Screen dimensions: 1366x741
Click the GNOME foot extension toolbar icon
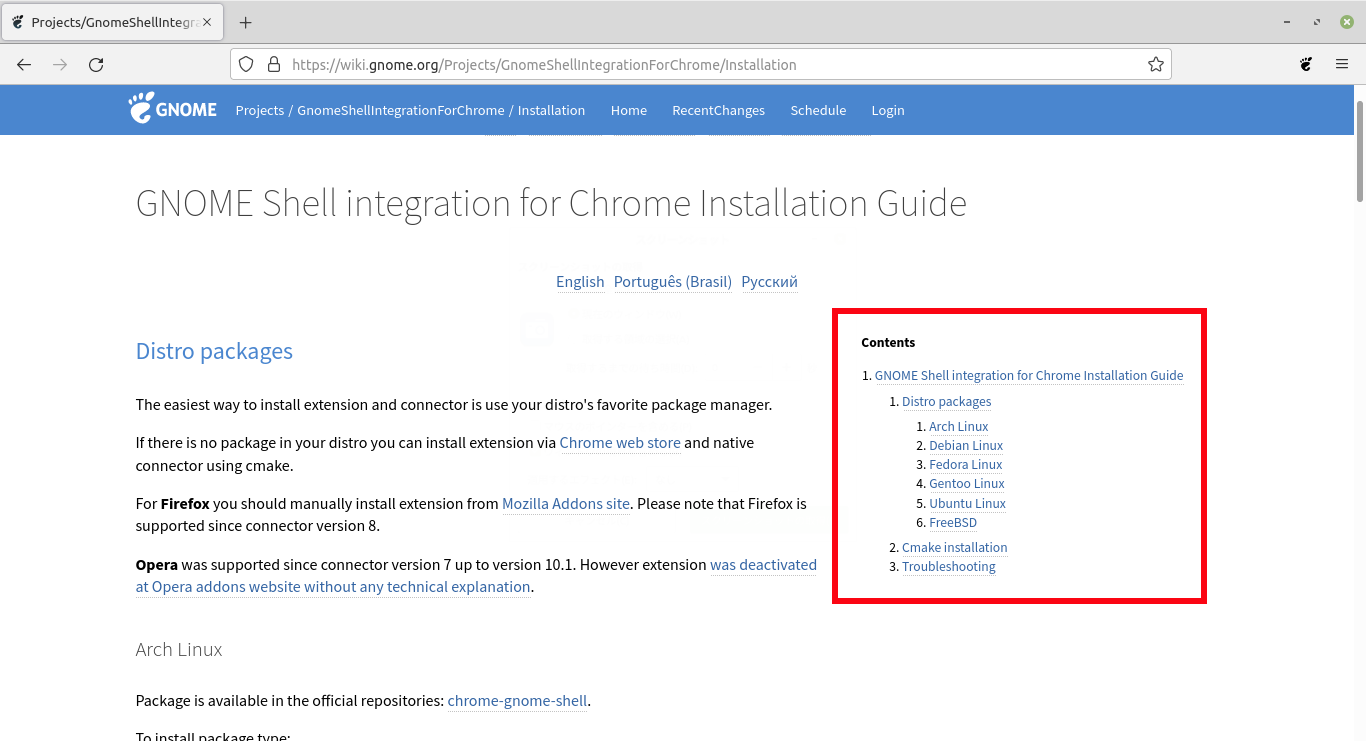click(x=1306, y=64)
